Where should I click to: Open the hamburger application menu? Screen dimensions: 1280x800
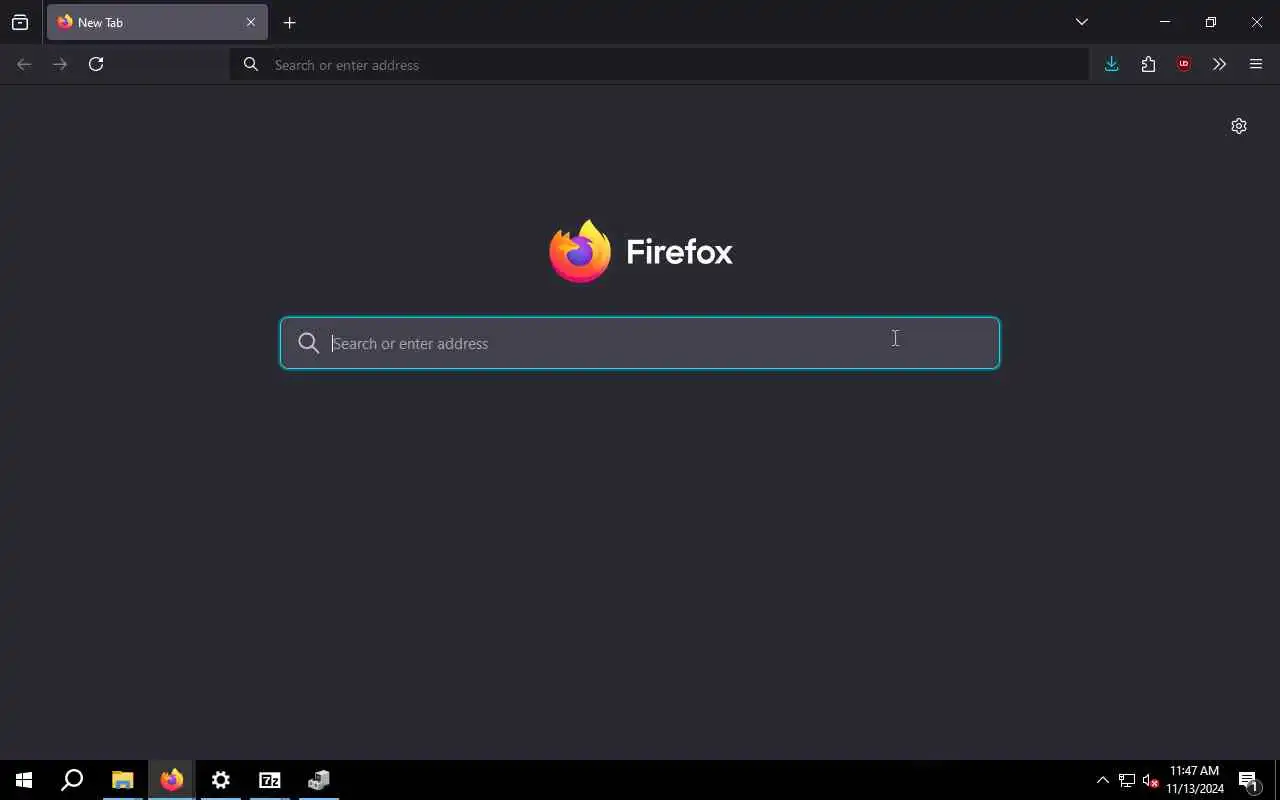[1256, 64]
